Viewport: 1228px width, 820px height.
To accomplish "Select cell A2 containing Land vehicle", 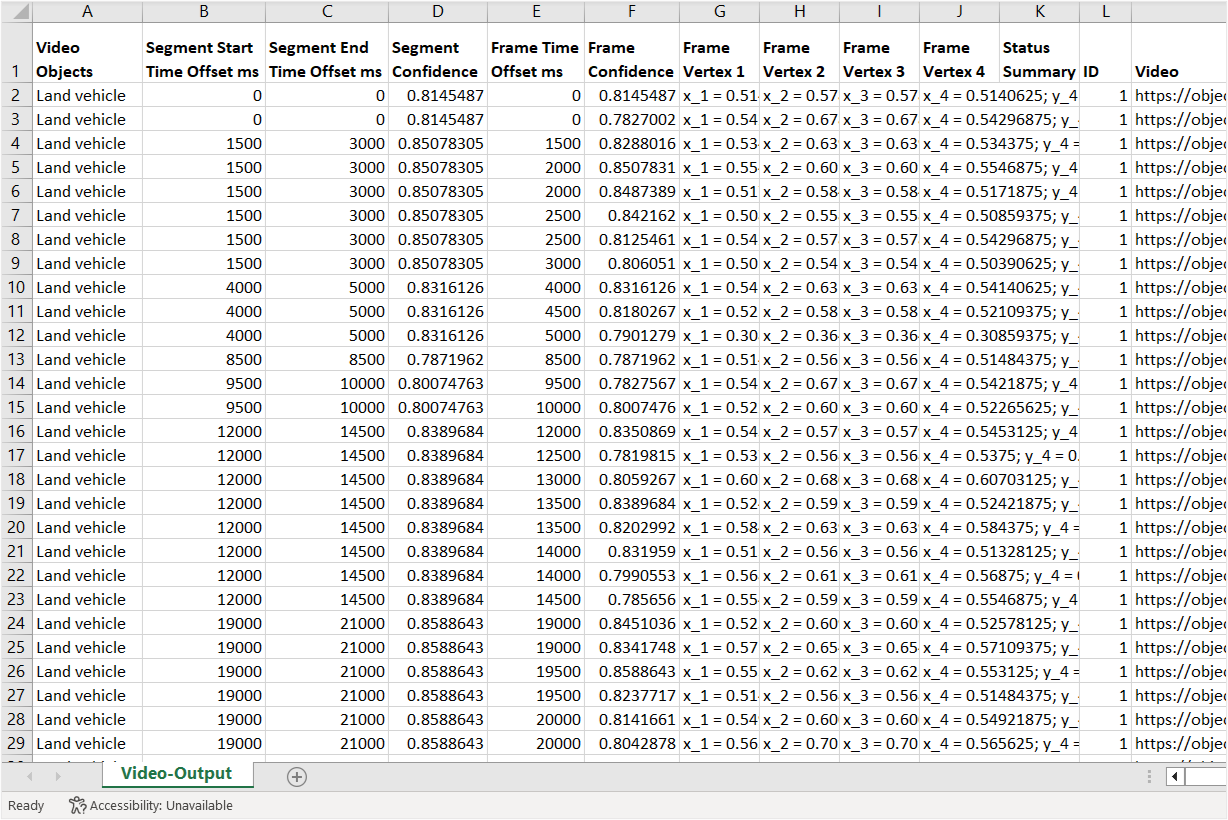I will point(87,95).
